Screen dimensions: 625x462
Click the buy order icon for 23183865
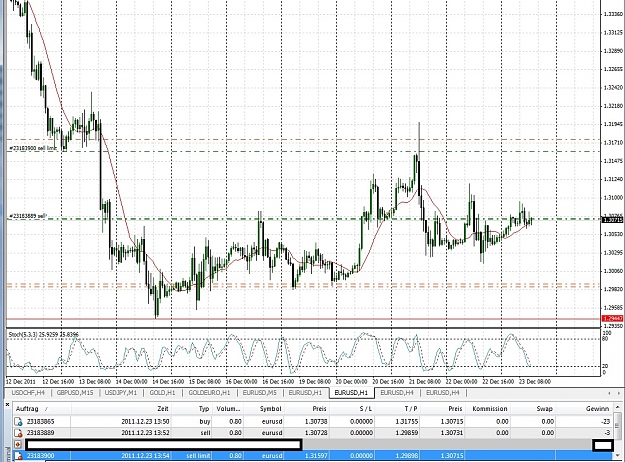(x=18, y=421)
